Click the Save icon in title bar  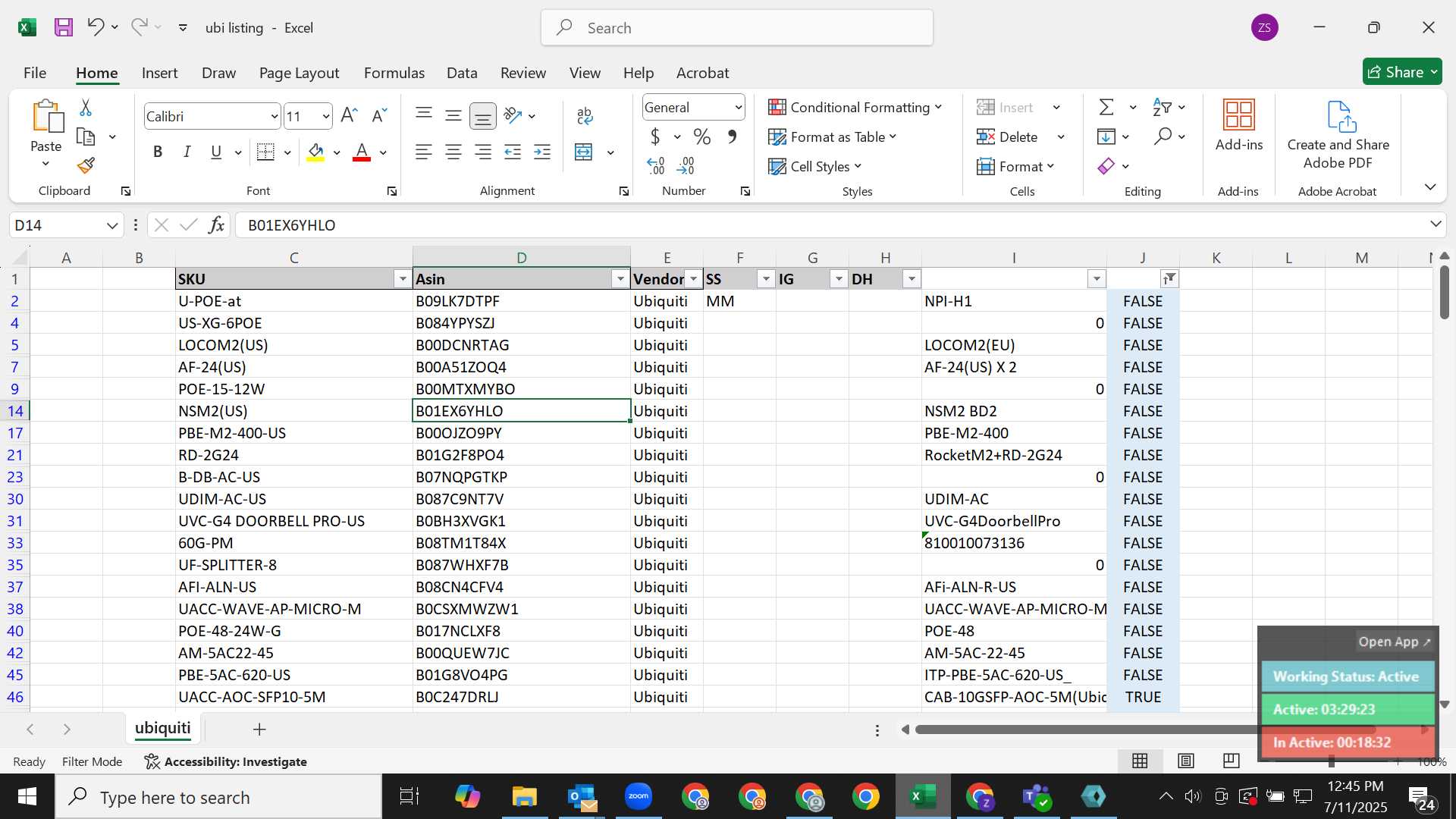coord(64,28)
